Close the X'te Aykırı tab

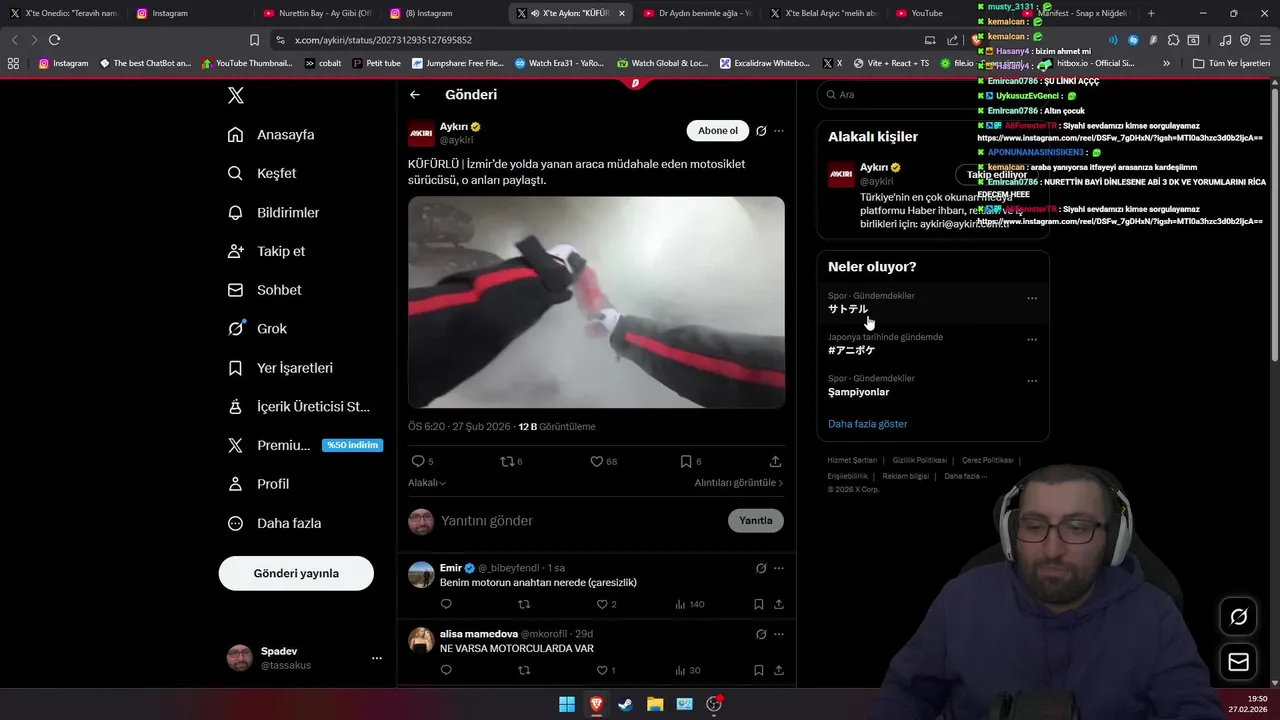click(622, 13)
